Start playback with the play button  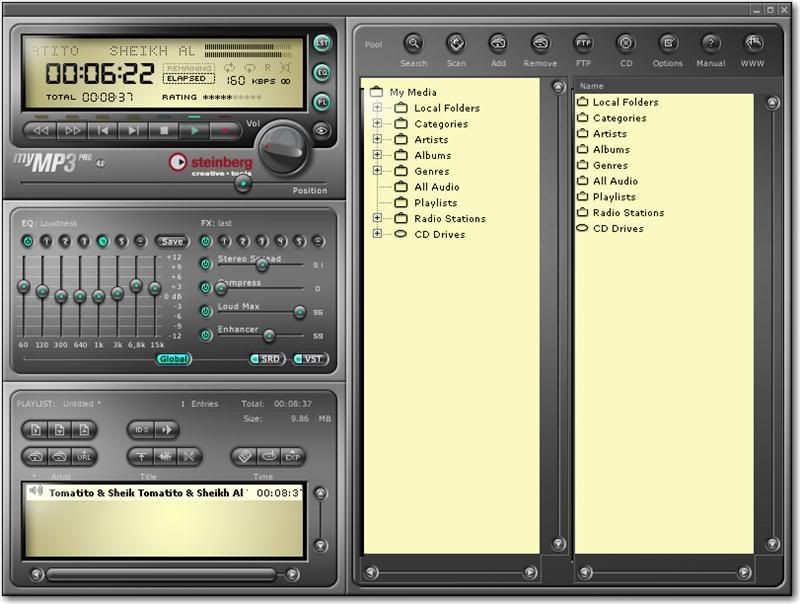(194, 131)
